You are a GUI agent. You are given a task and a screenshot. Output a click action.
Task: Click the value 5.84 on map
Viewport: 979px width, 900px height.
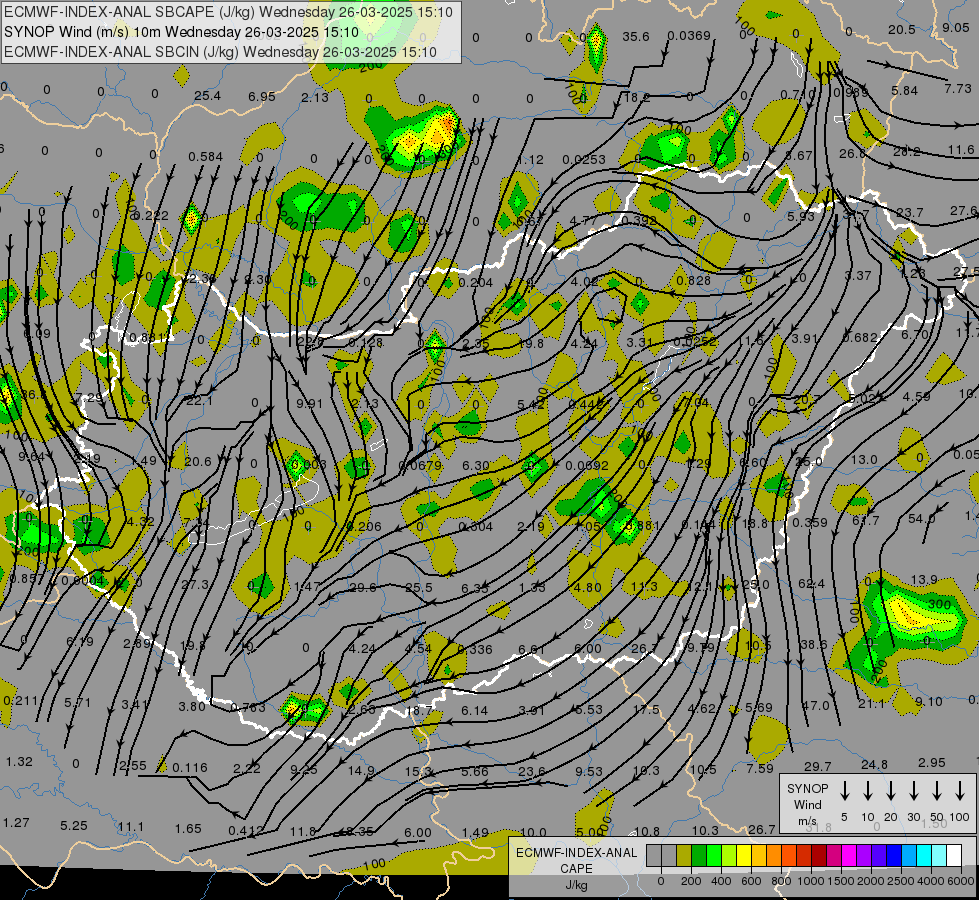[x=905, y=91]
